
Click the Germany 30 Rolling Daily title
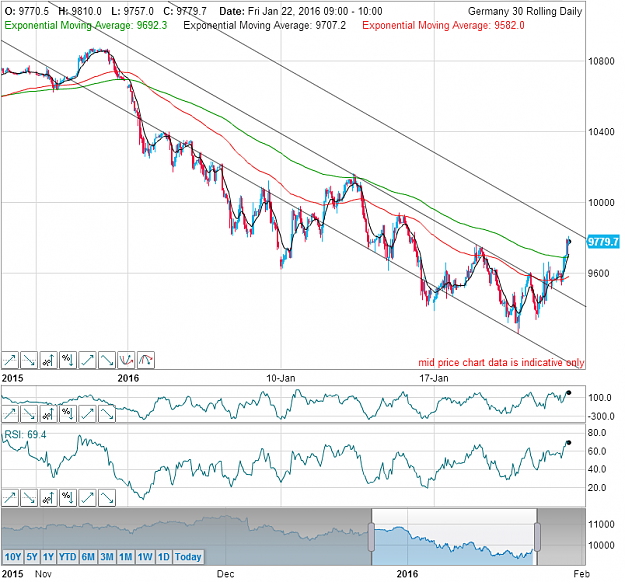point(525,11)
